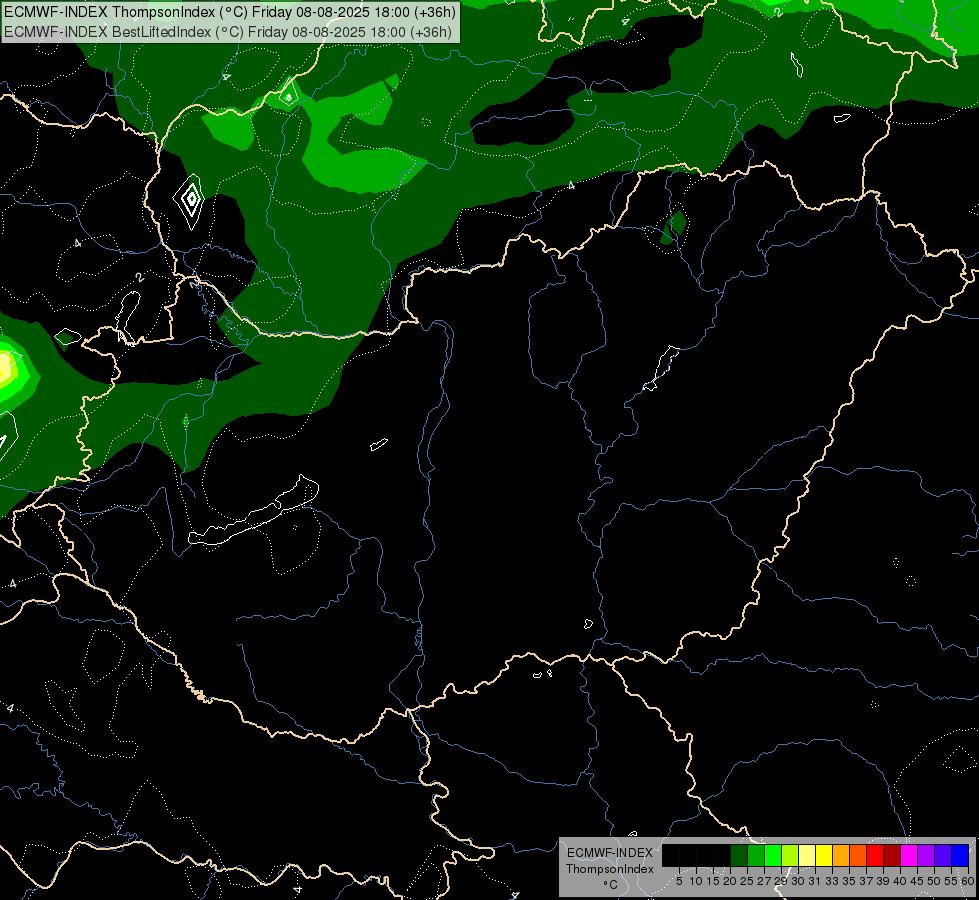Click legend tick label '15'

pyautogui.click(x=713, y=881)
